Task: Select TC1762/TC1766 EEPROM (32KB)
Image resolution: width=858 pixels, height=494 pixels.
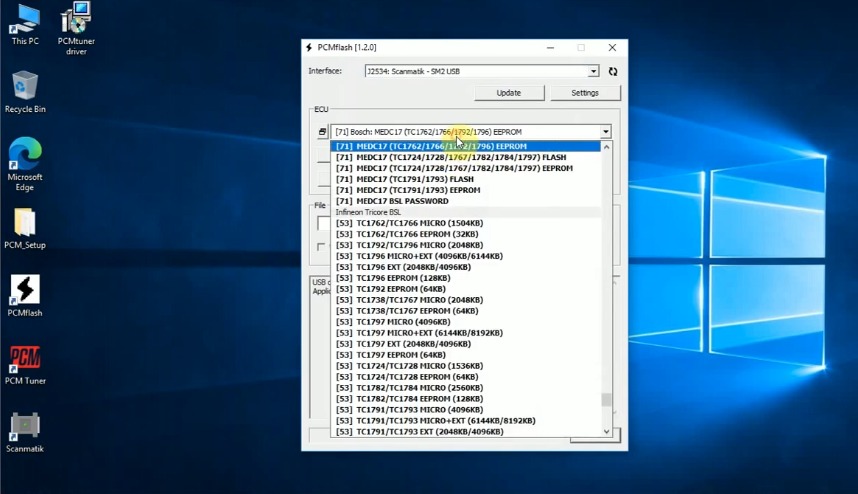Action: tap(465, 234)
